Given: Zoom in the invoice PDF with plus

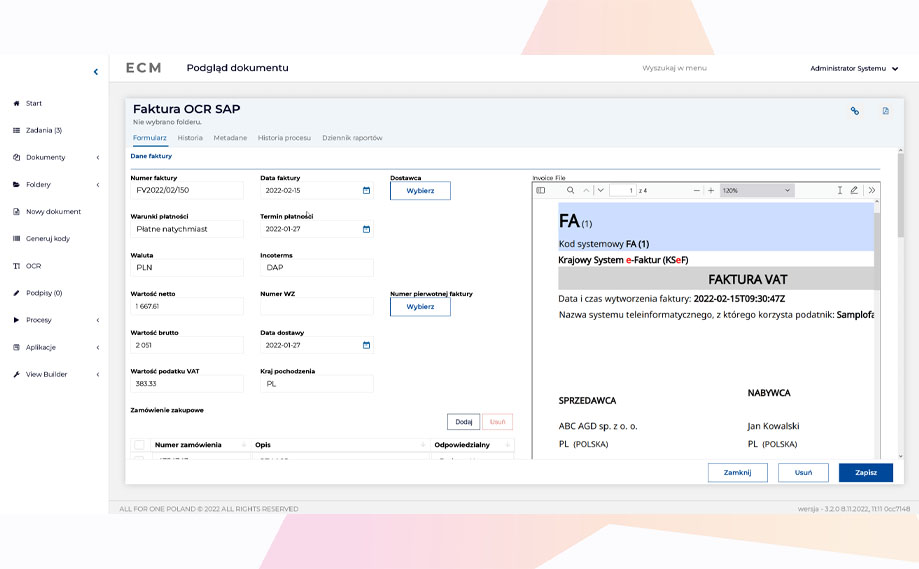Looking at the screenshot, I should [x=710, y=190].
